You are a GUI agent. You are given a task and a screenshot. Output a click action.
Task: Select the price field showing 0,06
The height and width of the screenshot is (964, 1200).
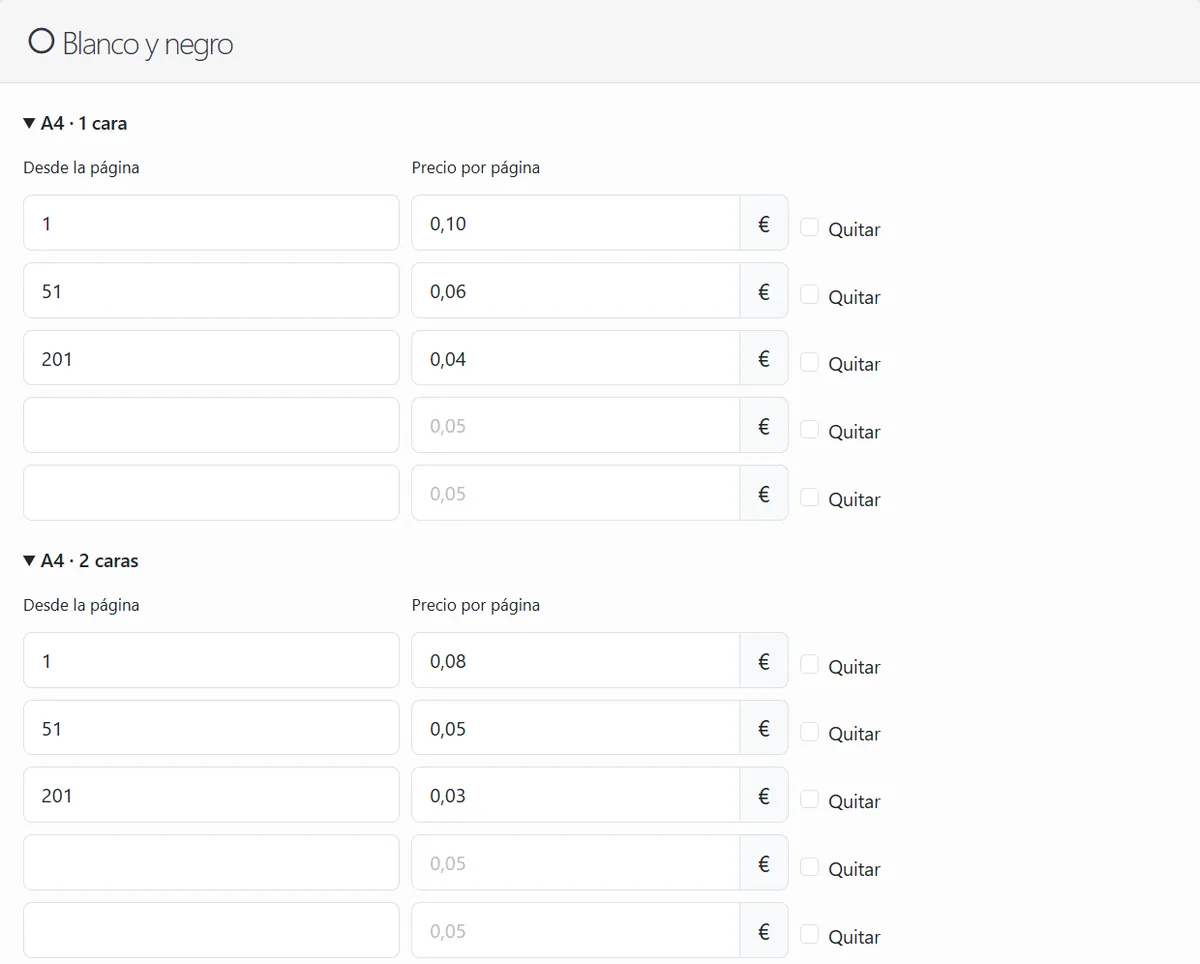[x=576, y=291]
